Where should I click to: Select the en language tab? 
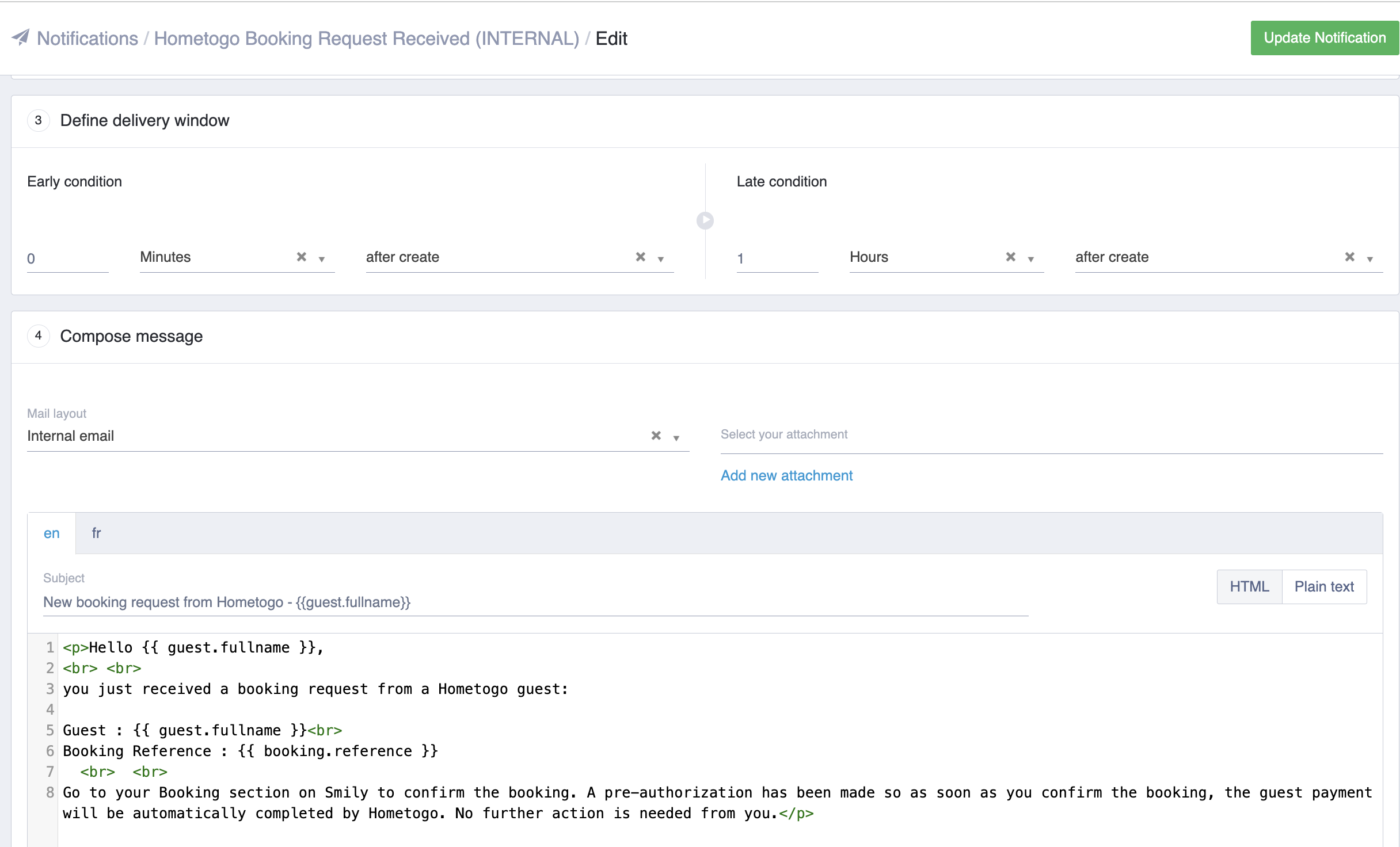51,533
